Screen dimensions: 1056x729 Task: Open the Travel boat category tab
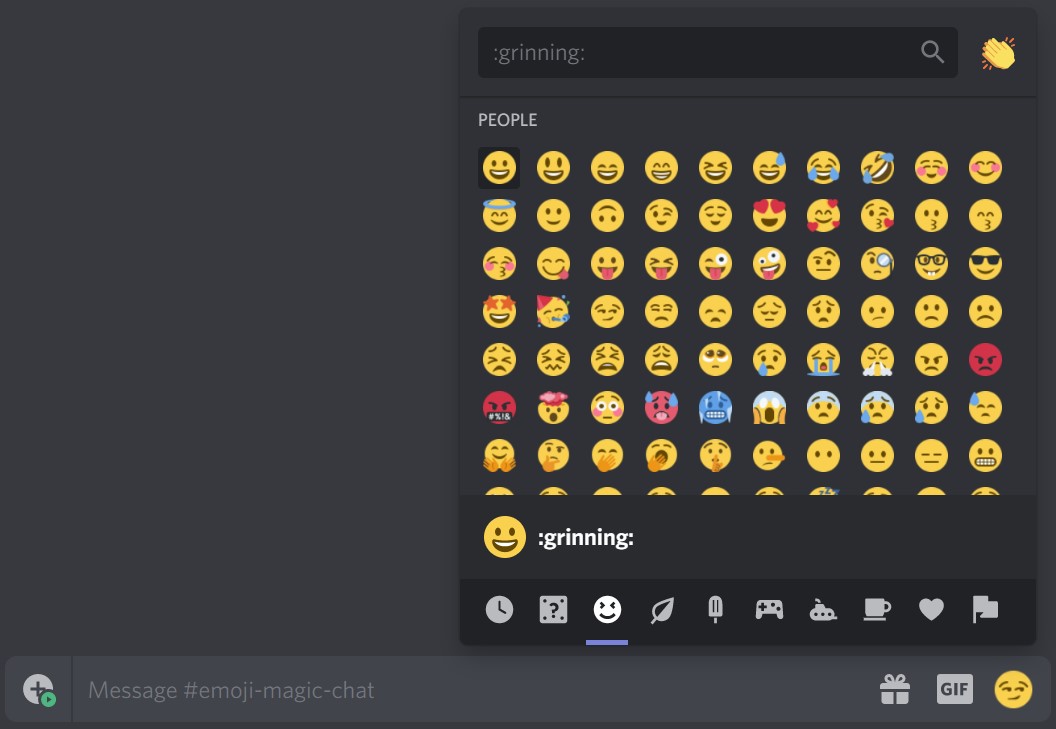point(823,610)
